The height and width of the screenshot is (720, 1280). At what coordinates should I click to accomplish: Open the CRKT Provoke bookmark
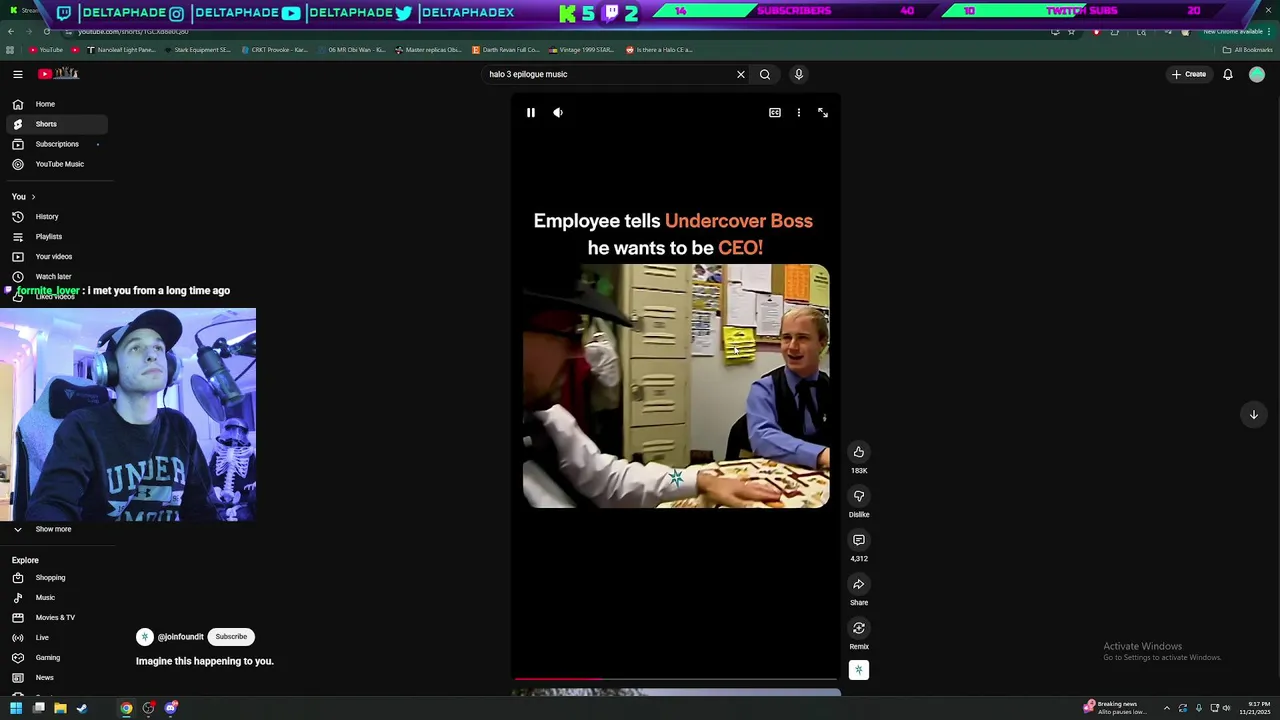click(275, 50)
